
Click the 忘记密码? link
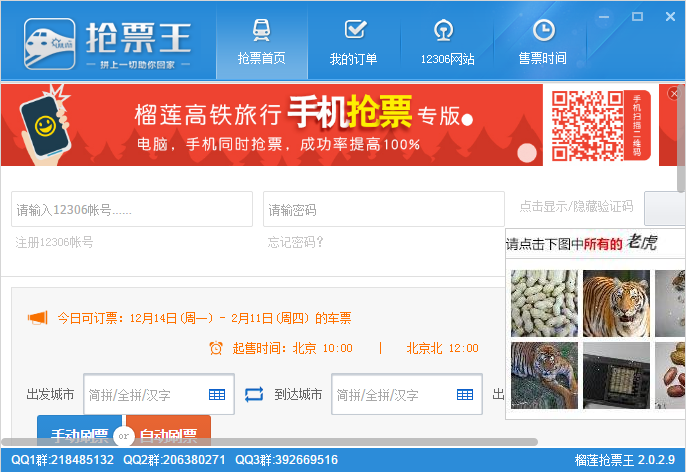tap(296, 242)
